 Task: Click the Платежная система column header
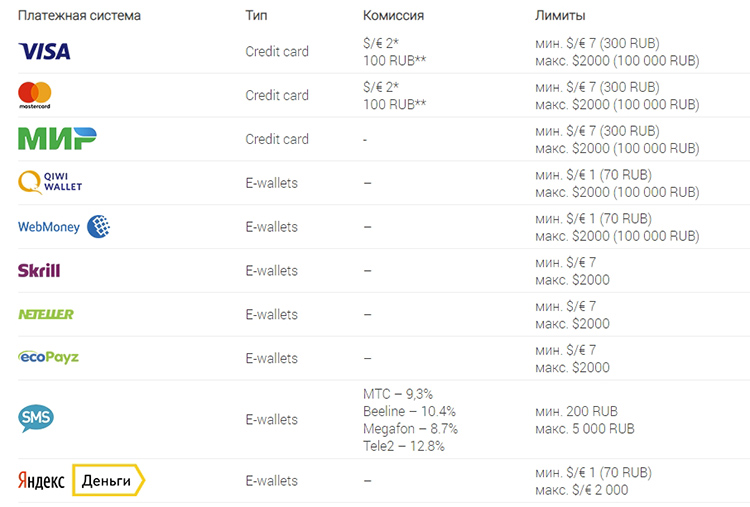(x=79, y=16)
